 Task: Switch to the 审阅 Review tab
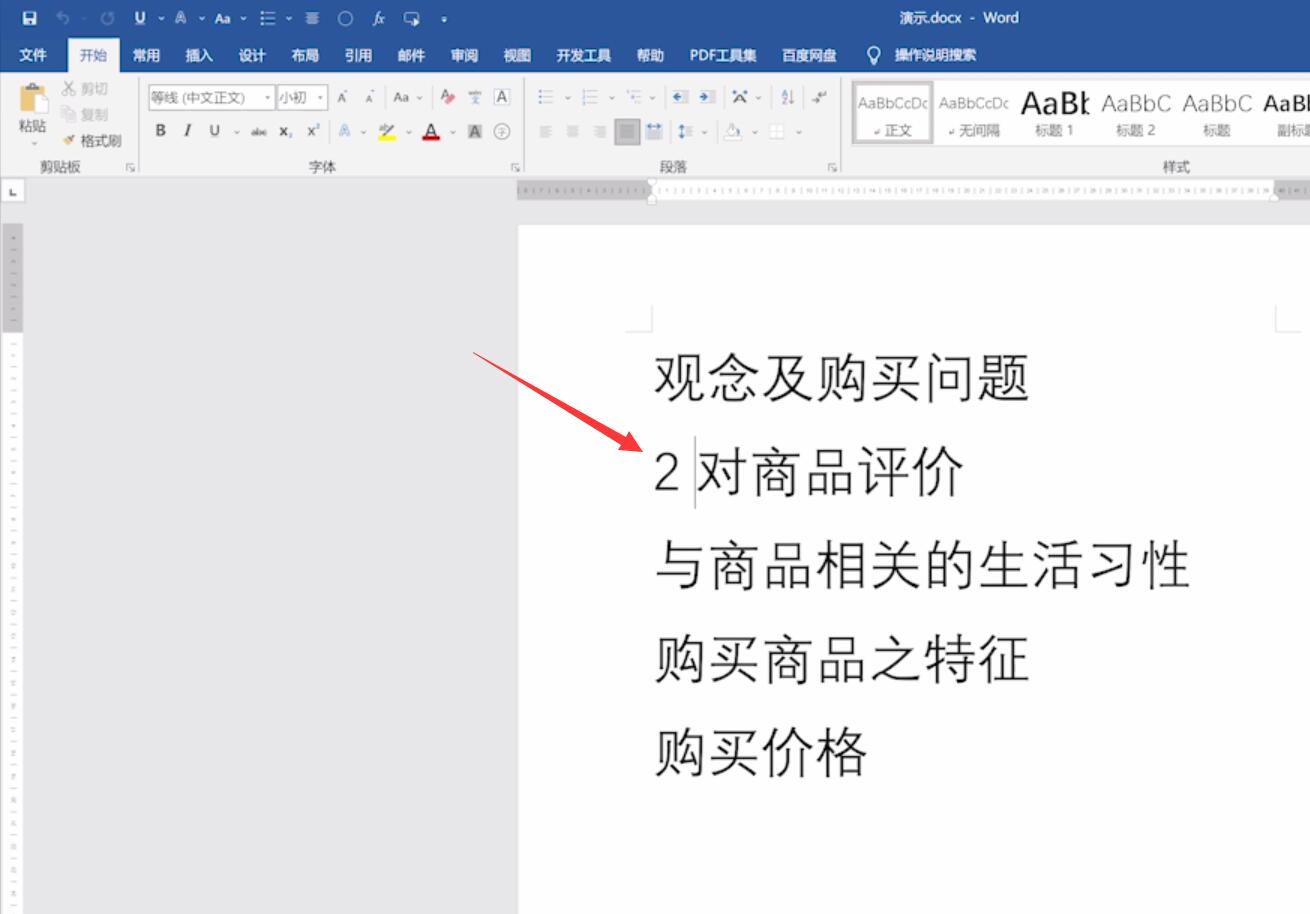pyautogui.click(x=464, y=56)
